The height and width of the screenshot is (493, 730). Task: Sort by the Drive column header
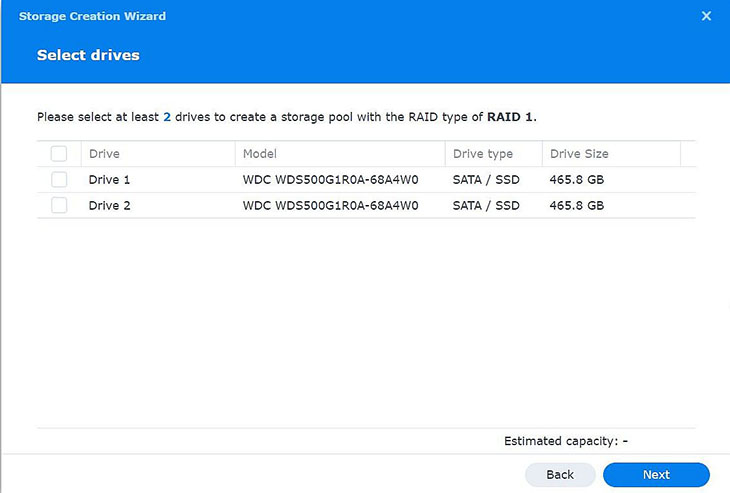click(158, 154)
